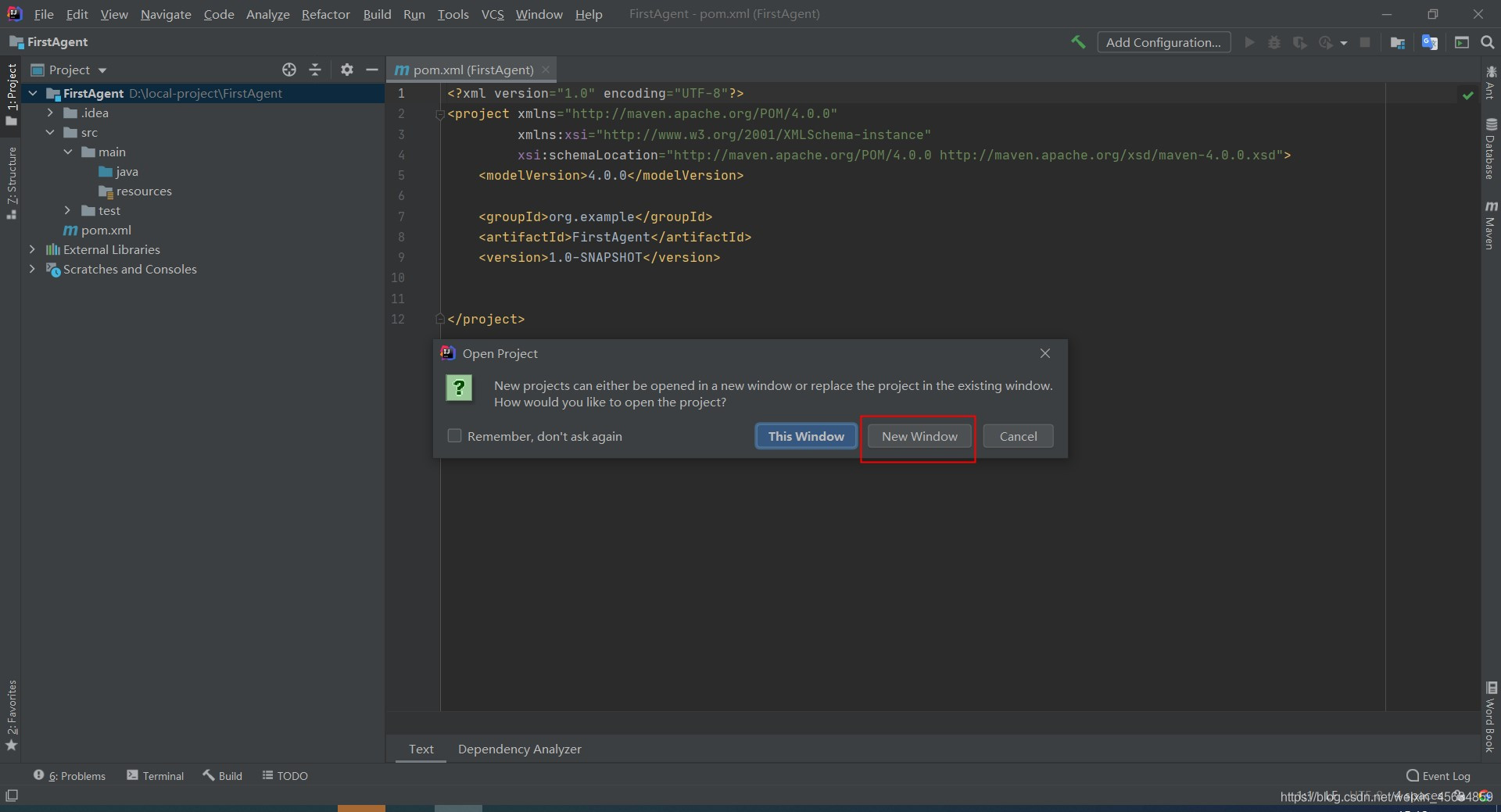Select the java folder
This screenshot has width=1501, height=812.
[x=119, y=171]
